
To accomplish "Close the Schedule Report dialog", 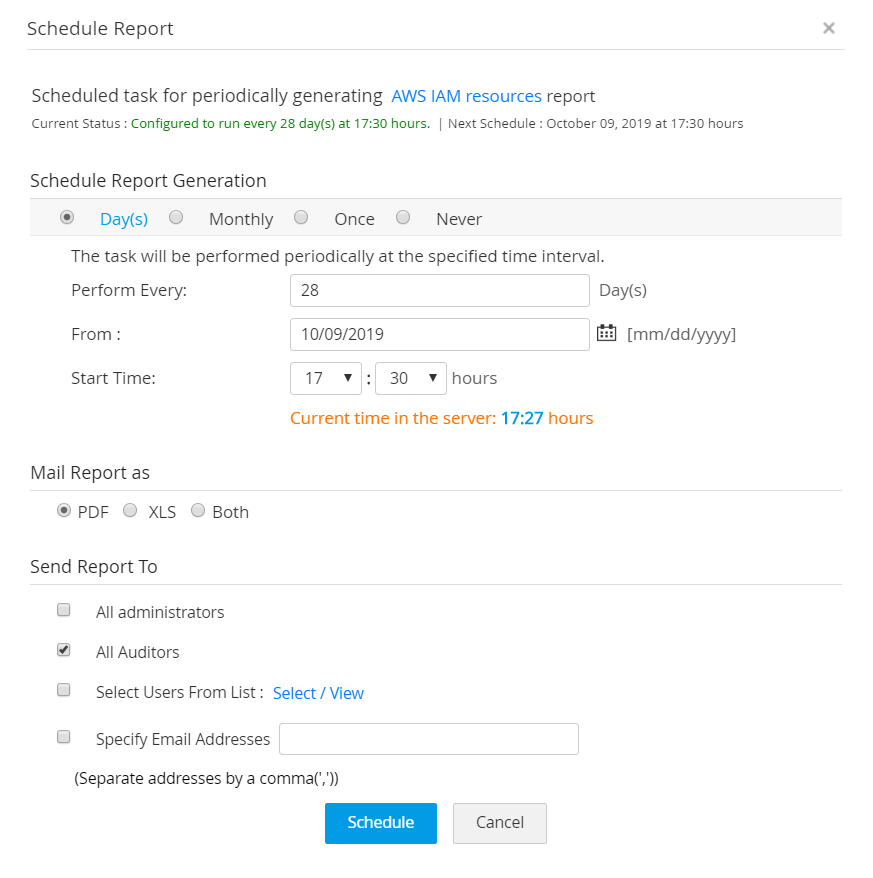I will tap(829, 28).
